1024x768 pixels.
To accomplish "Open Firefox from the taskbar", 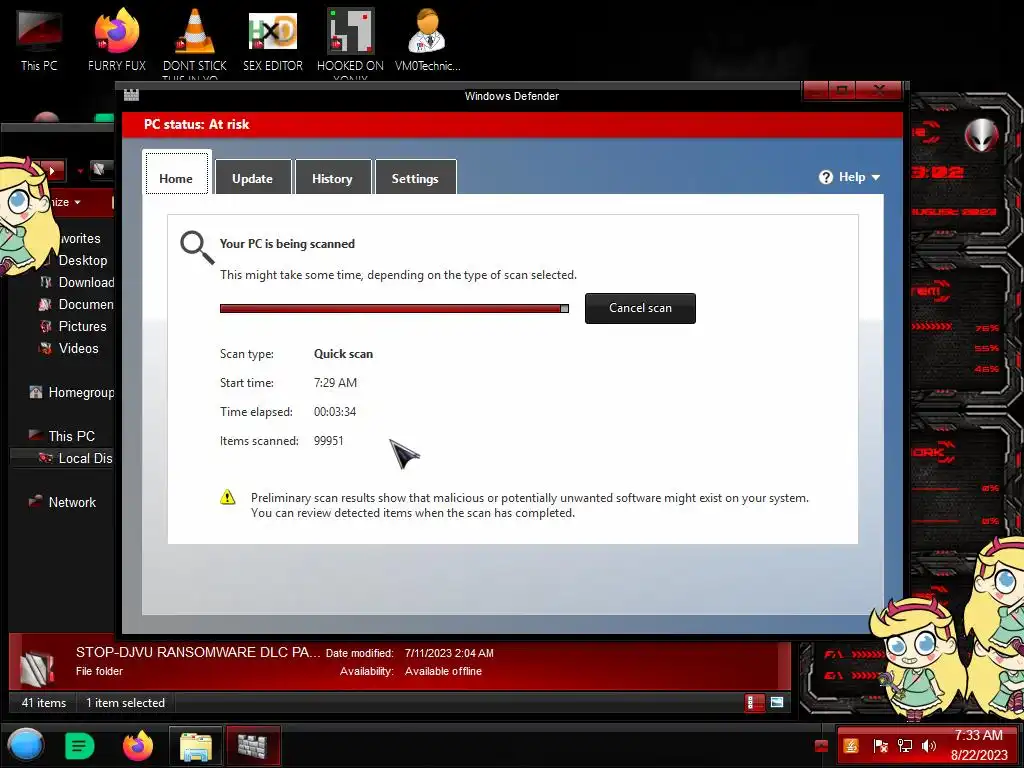I will (x=138, y=745).
